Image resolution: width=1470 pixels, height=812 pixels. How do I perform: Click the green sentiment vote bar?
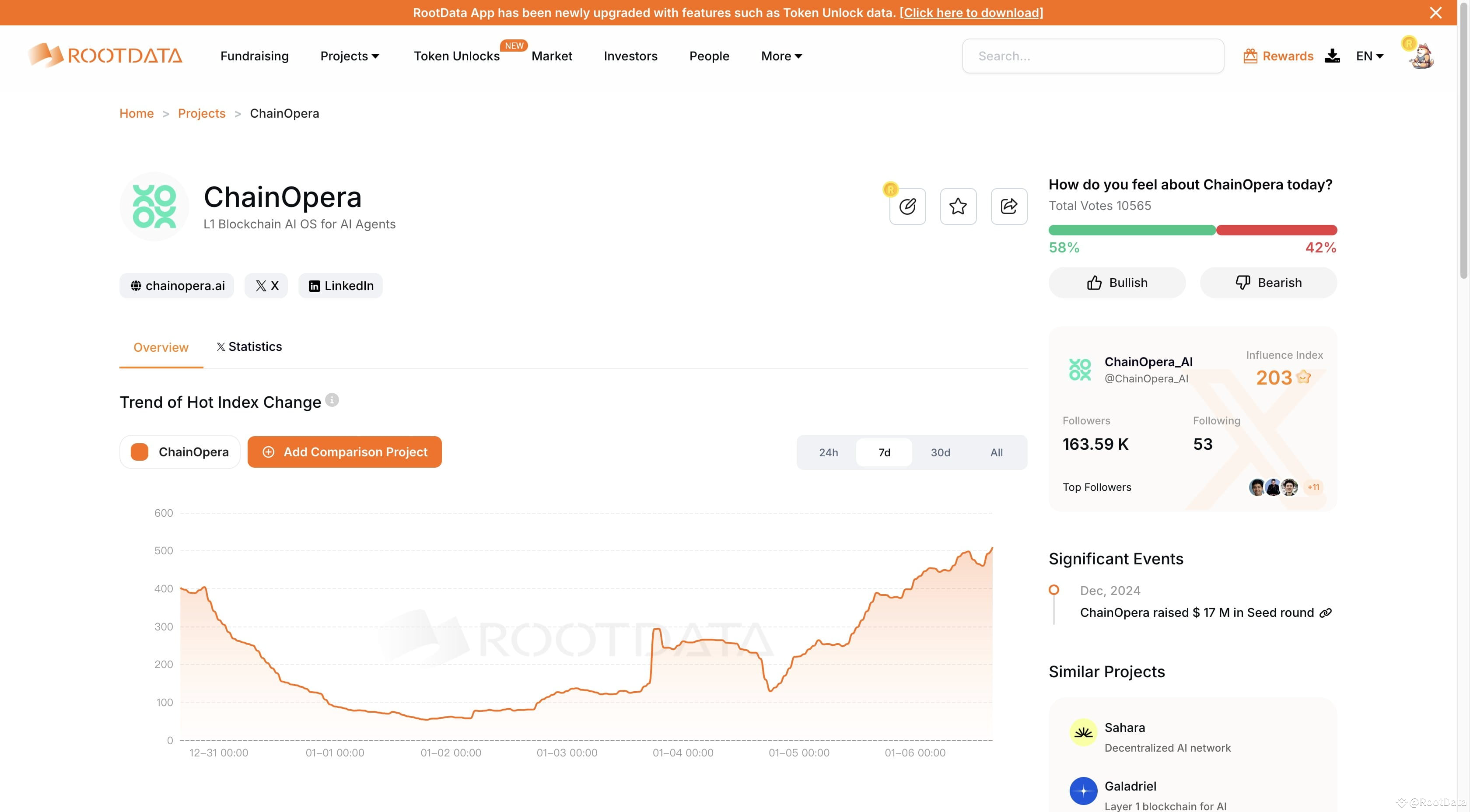(1132, 230)
